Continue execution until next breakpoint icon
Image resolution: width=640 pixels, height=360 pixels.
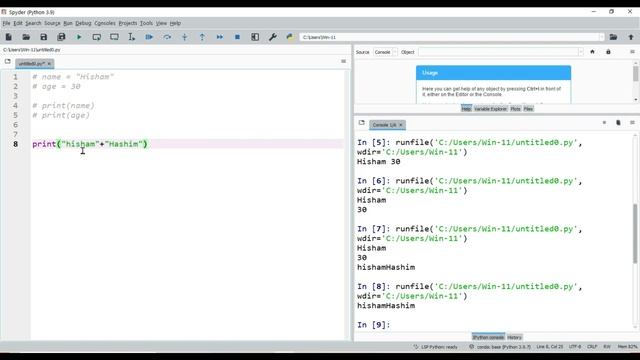pos(220,37)
